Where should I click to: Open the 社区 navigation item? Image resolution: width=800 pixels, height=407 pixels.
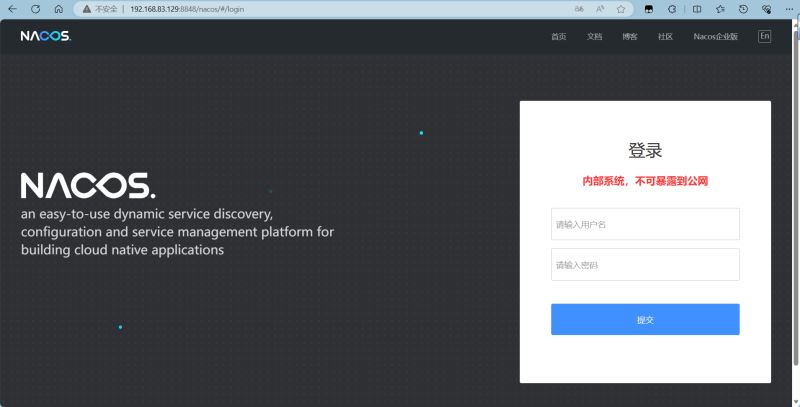(x=665, y=37)
